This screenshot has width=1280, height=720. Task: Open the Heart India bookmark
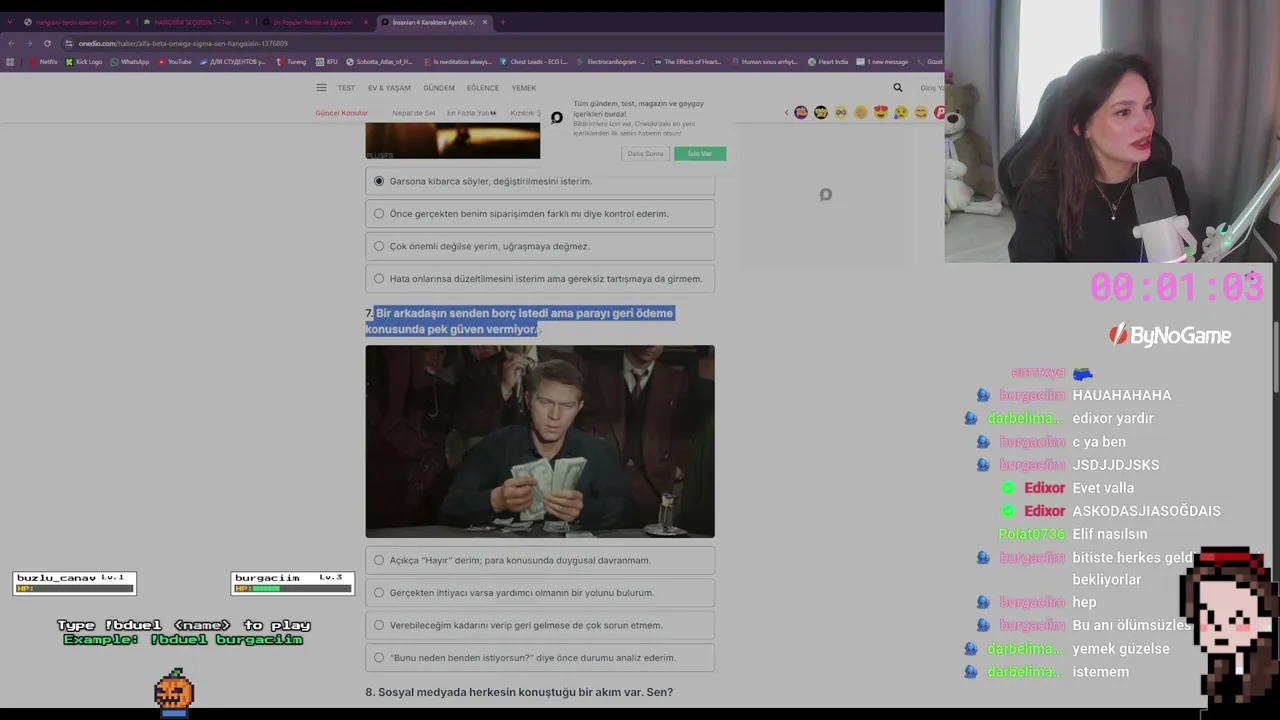pyautogui.click(x=828, y=62)
